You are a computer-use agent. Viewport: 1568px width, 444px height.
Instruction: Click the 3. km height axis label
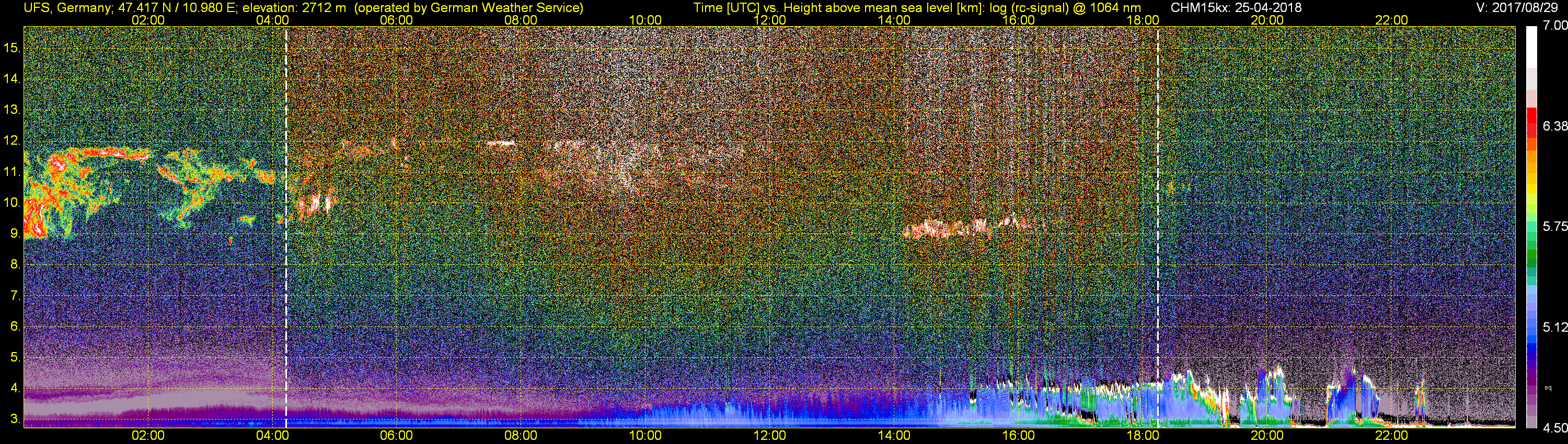(15, 419)
